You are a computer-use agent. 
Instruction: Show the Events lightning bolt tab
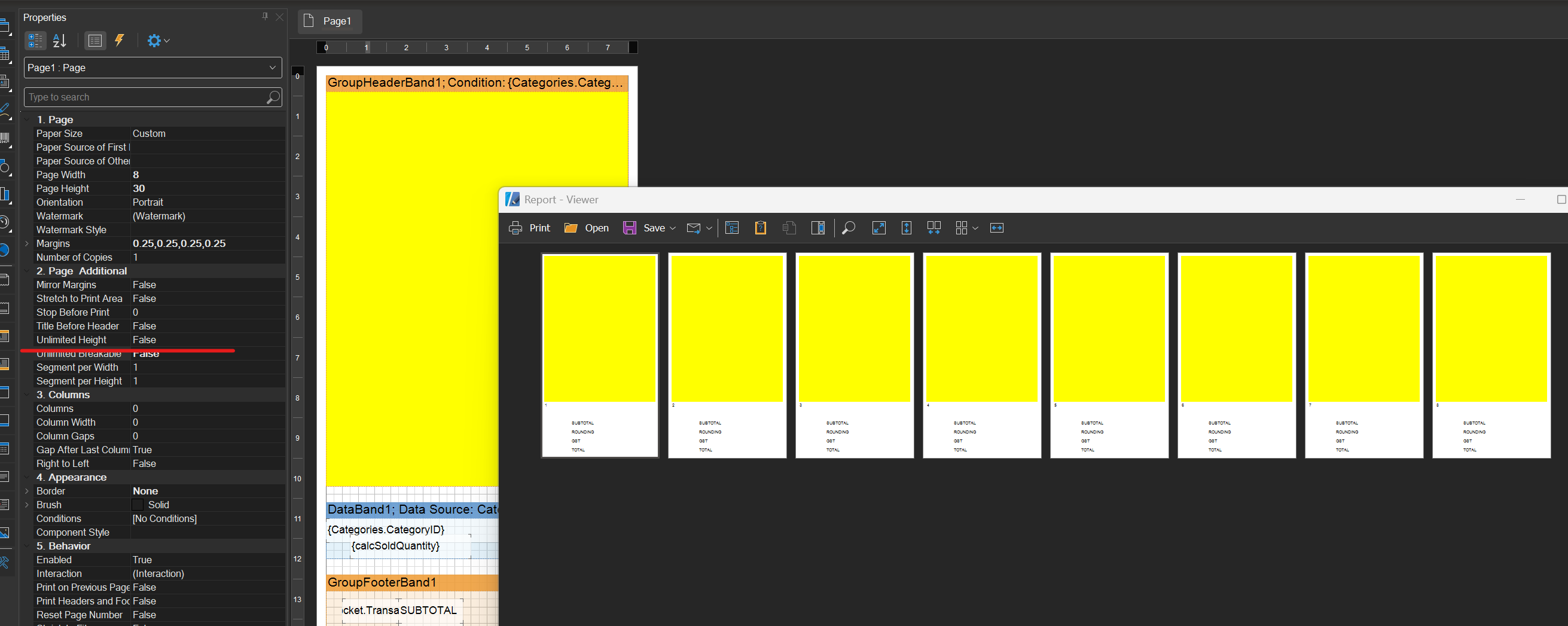[120, 41]
